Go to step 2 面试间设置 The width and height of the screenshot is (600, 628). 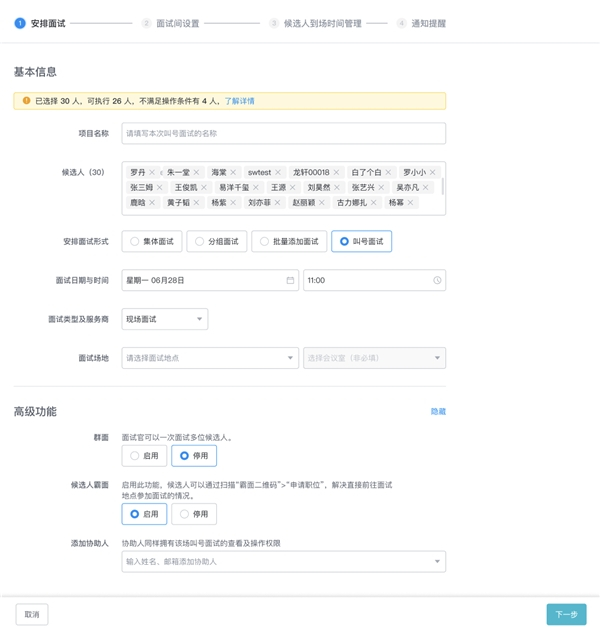[171, 23]
